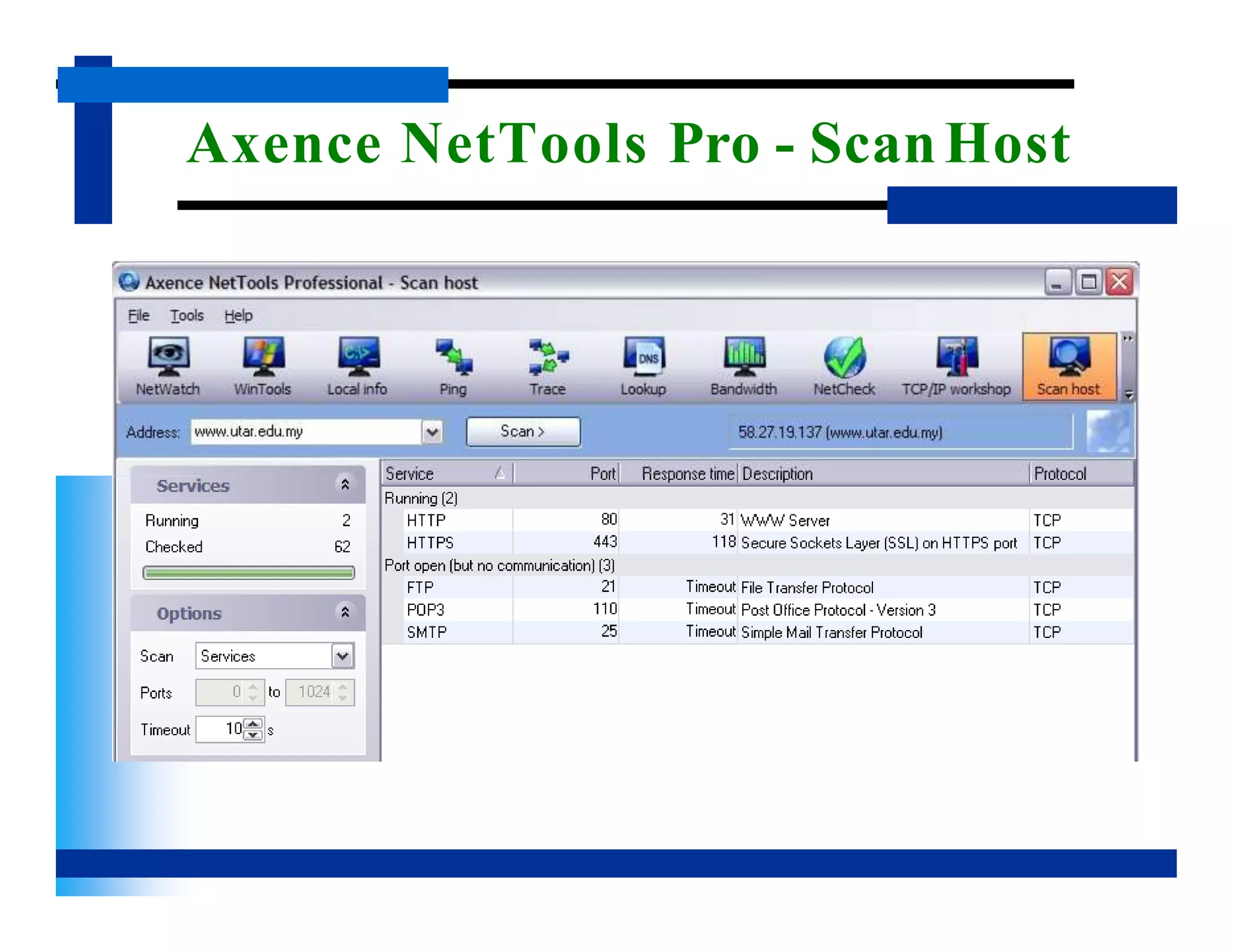Collapse the Services panel

[x=345, y=484]
